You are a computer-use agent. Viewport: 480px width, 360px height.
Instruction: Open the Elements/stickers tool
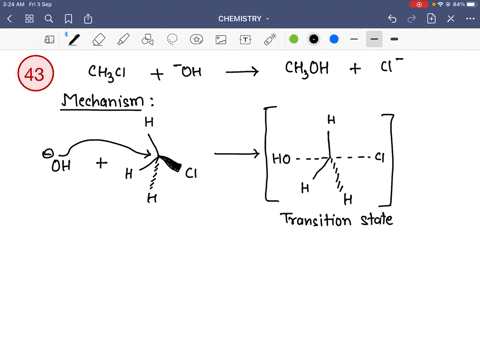[196, 40]
